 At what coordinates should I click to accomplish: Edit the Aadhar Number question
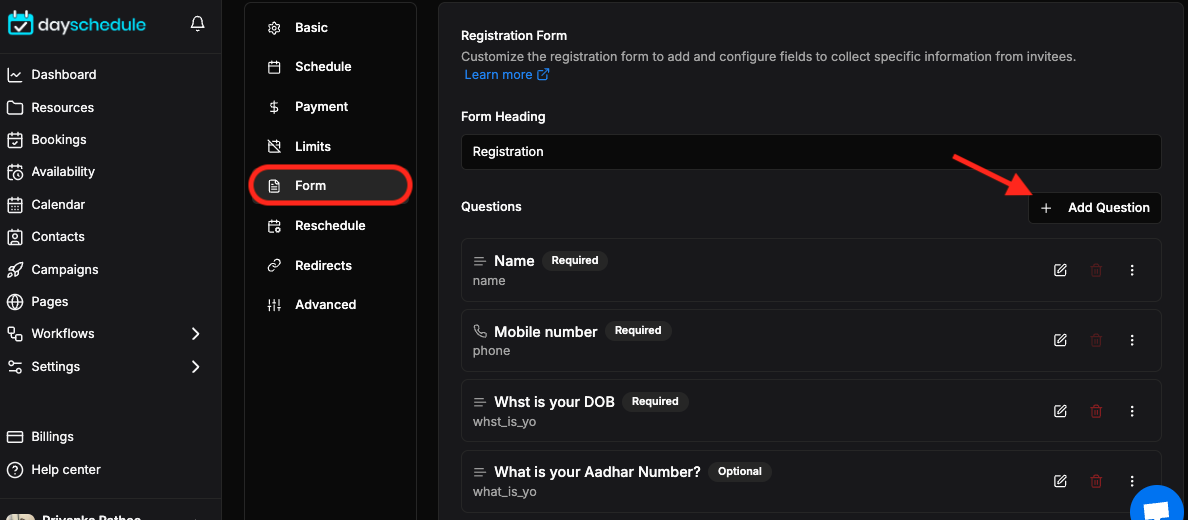1060,481
